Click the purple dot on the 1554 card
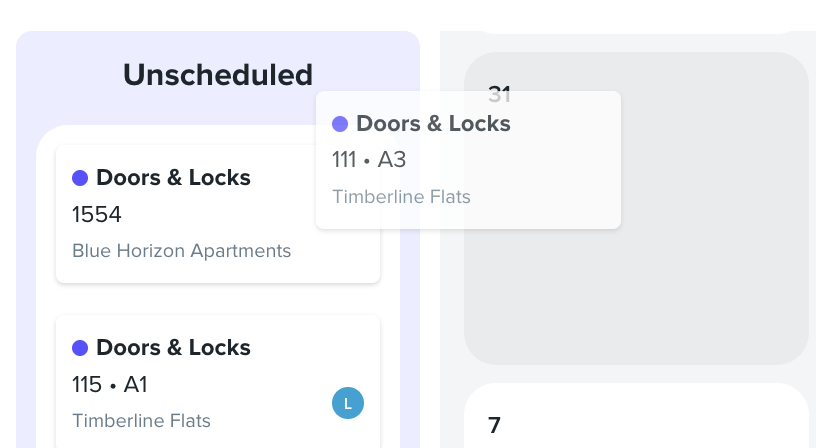The image size is (816, 448). [80, 178]
